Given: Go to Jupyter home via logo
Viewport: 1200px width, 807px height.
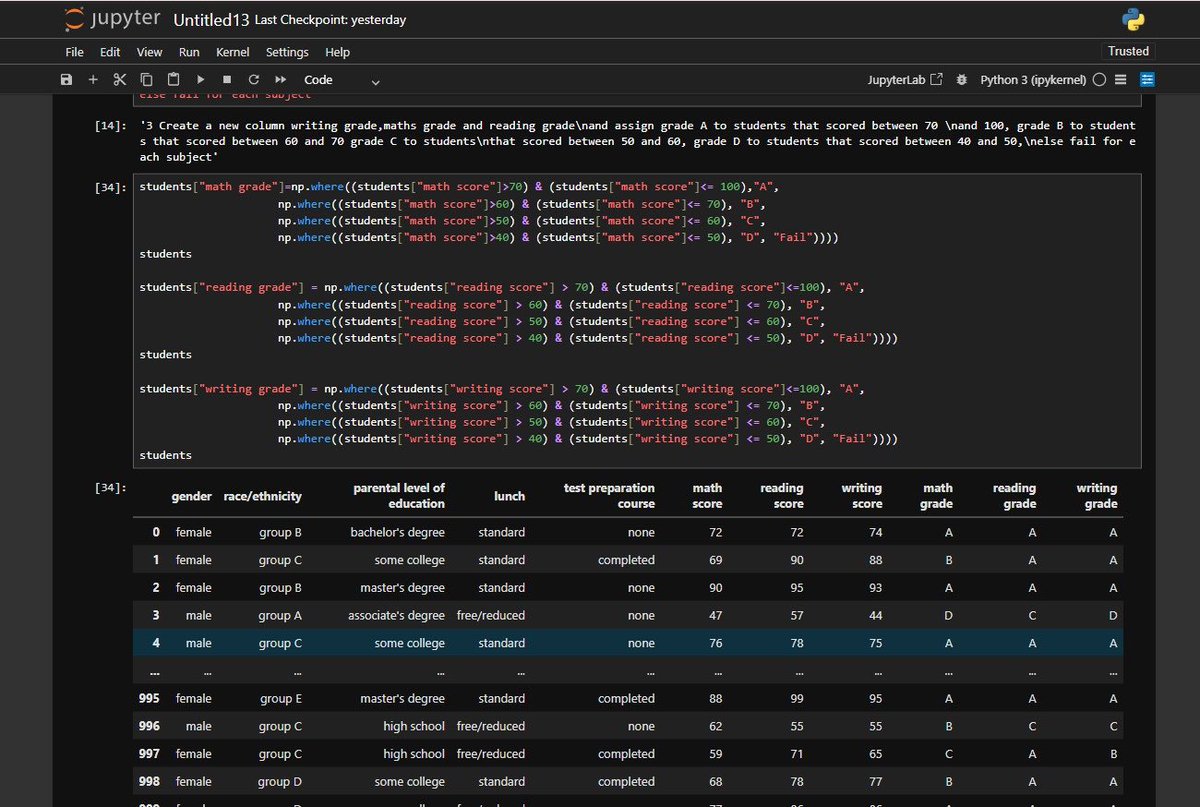Looking at the screenshot, I should [x=111, y=19].
